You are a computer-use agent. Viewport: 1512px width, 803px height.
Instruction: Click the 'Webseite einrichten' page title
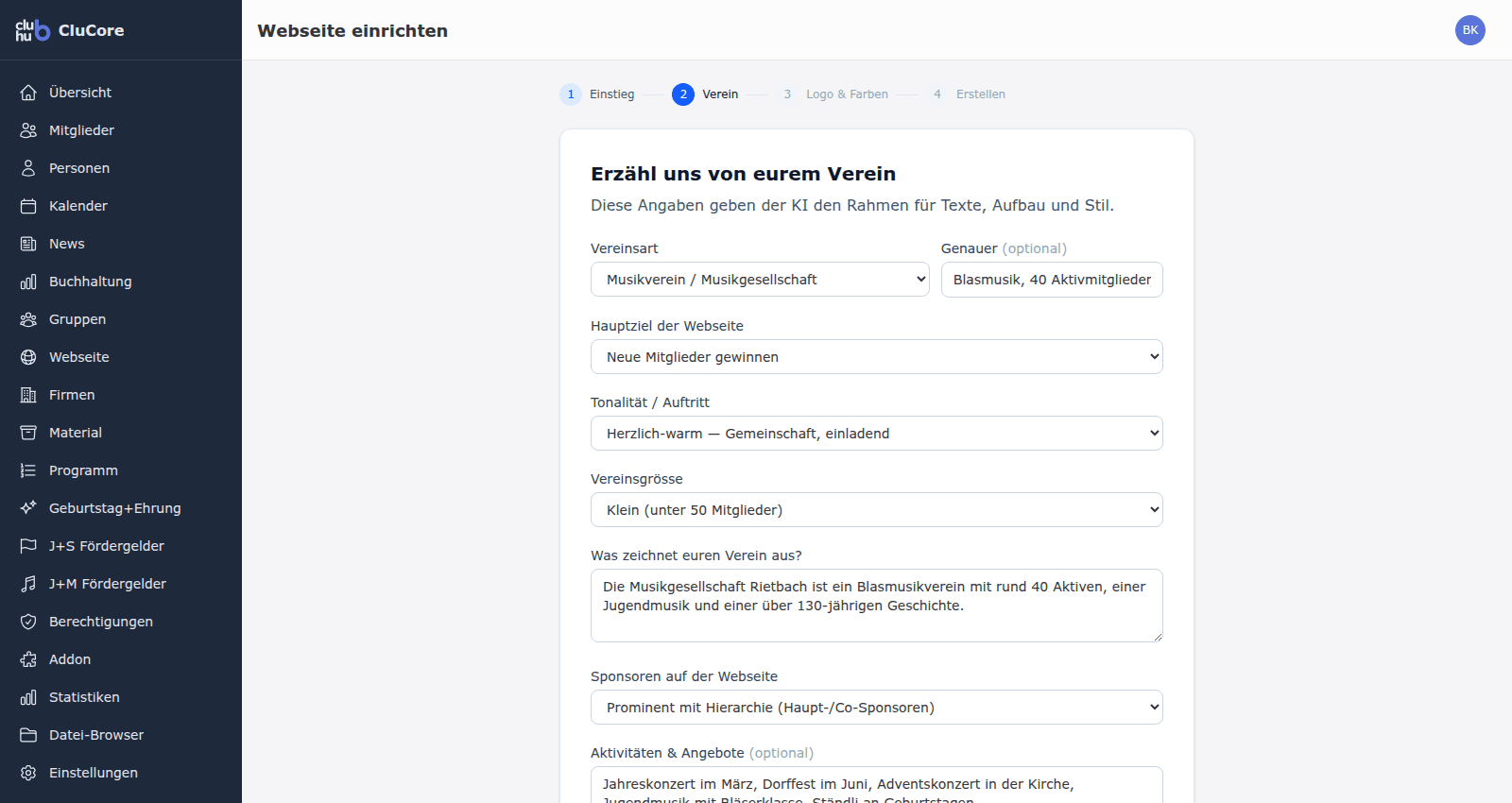[352, 30]
